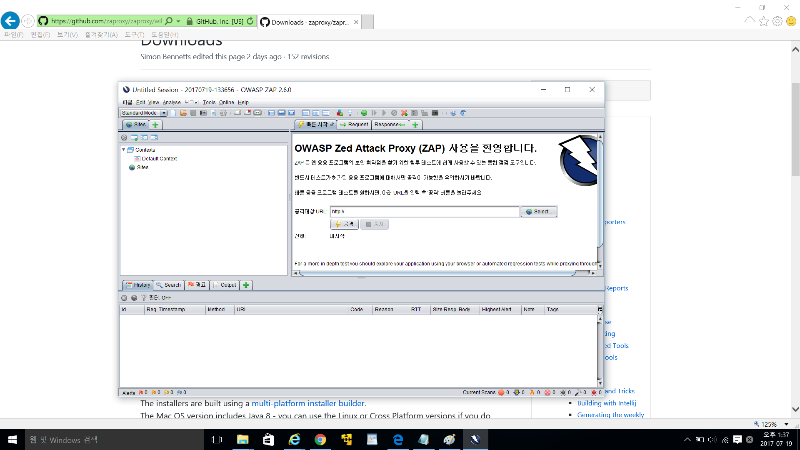This screenshot has width=800, height=450.
Task: Toggle break on all requests (green circle)
Action: coord(364,113)
